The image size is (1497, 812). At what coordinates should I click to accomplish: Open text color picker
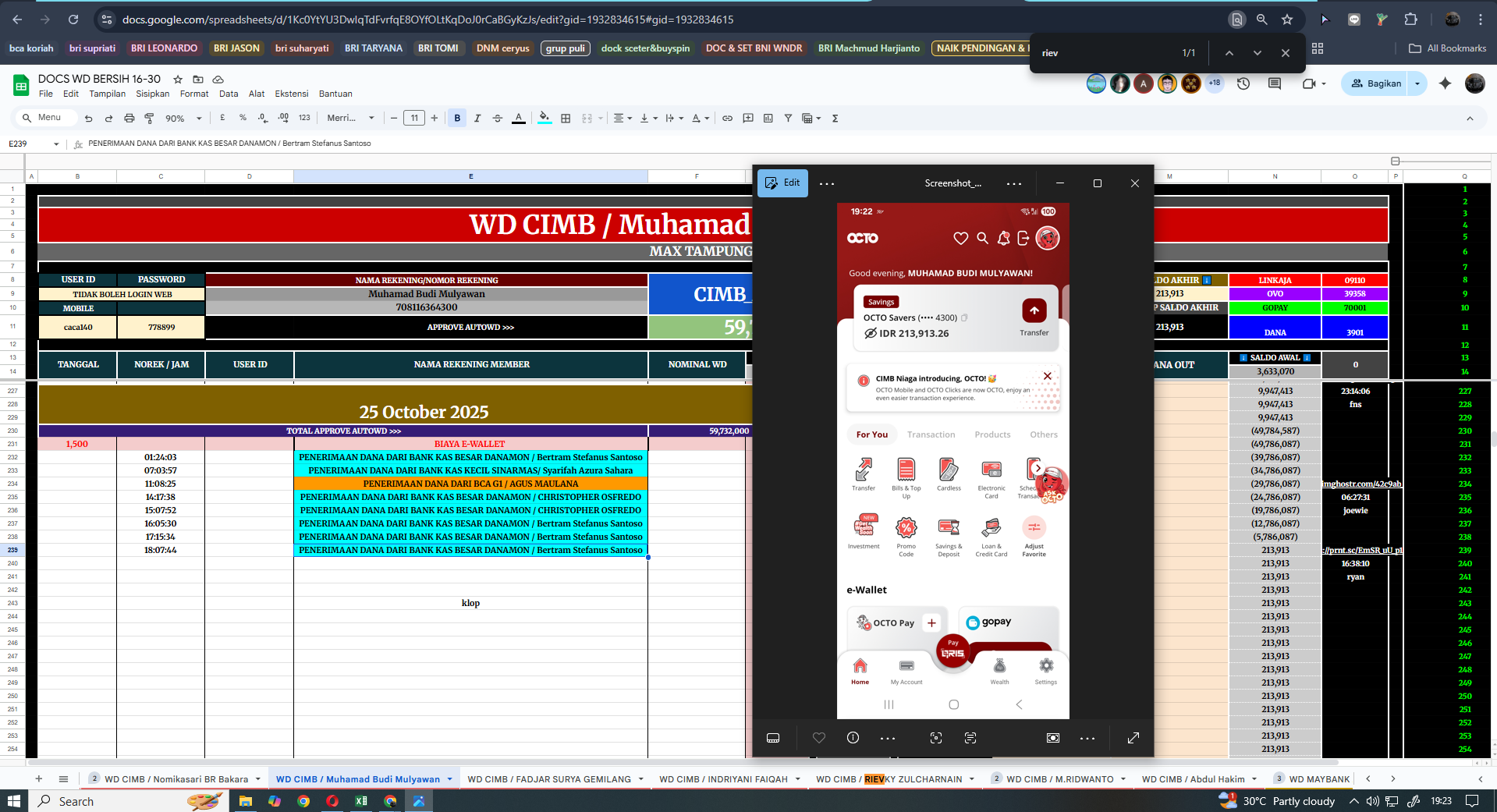[x=519, y=118]
